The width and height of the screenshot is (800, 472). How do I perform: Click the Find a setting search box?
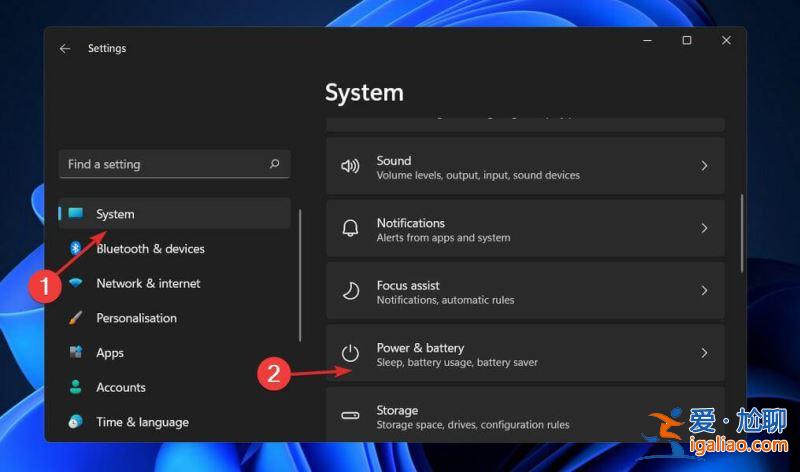click(174, 164)
